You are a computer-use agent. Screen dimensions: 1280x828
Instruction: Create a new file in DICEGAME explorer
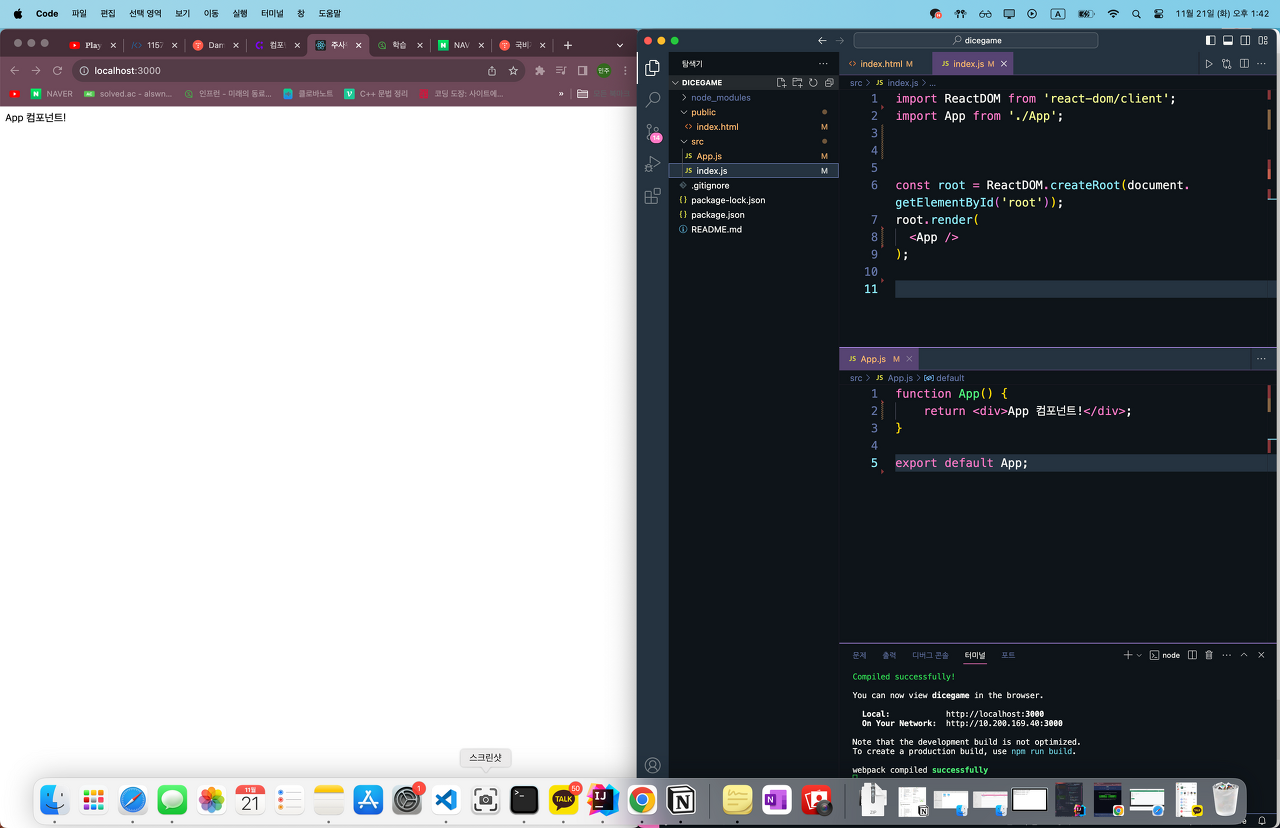tap(781, 83)
